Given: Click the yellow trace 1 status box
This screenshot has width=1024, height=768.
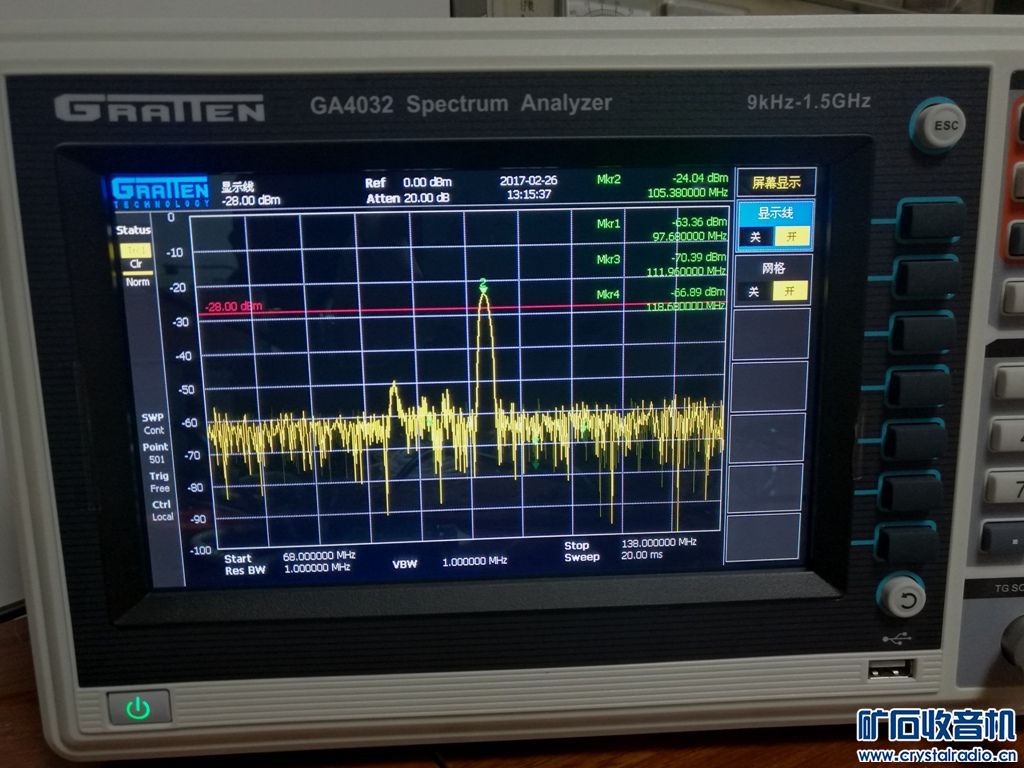Looking at the screenshot, I should click(135, 250).
